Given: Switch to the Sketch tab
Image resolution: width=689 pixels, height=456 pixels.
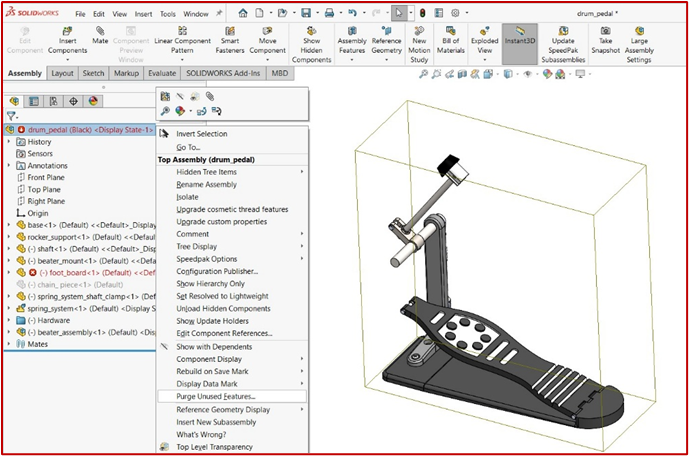Looking at the screenshot, I should [94, 73].
